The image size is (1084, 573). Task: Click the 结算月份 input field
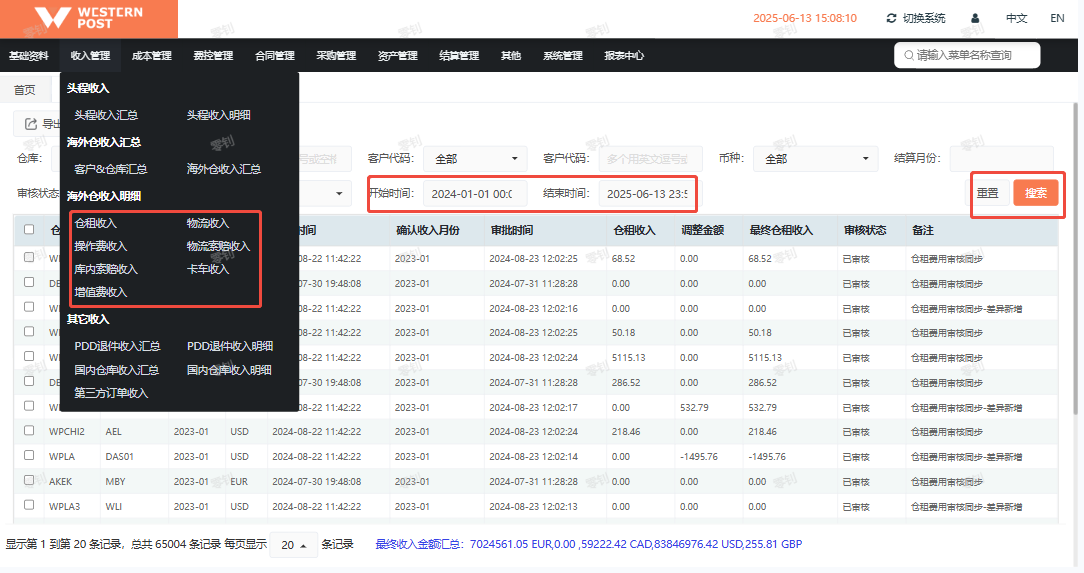(x=1002, y=159)
